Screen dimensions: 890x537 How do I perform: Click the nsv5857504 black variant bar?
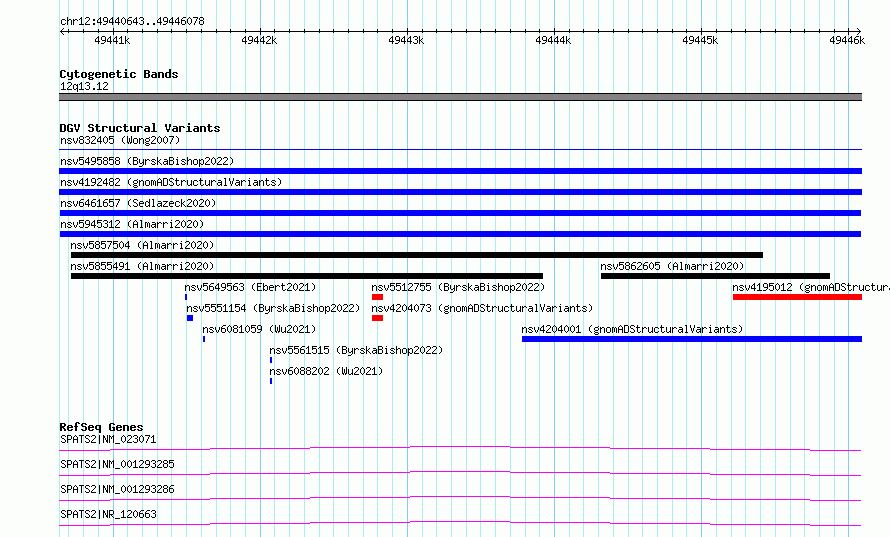click(x=417, y=255)
